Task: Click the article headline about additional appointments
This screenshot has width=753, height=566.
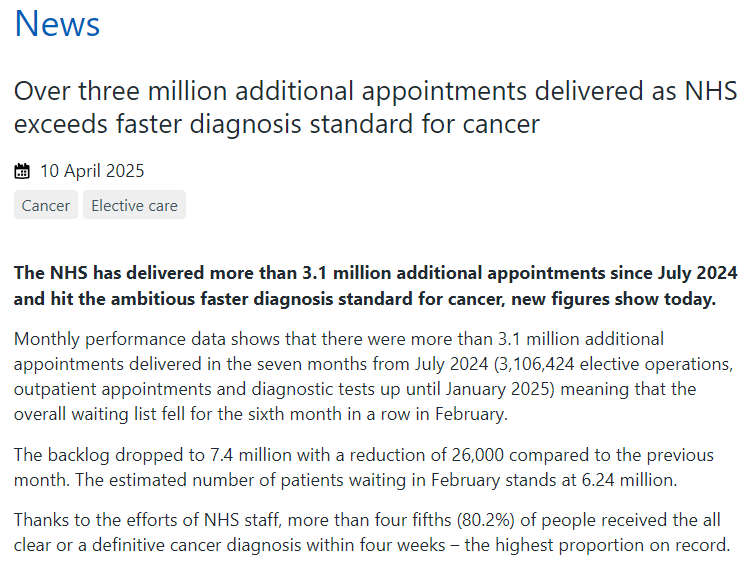Action: tap(376, 107)
